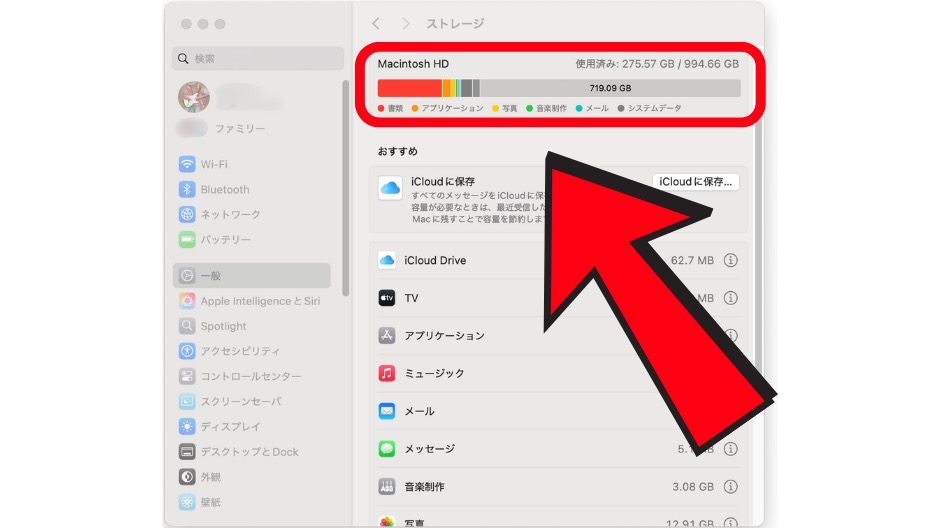Open the iCloud Drive storage row
Viewport: 940px width, 528px height.
558,260
